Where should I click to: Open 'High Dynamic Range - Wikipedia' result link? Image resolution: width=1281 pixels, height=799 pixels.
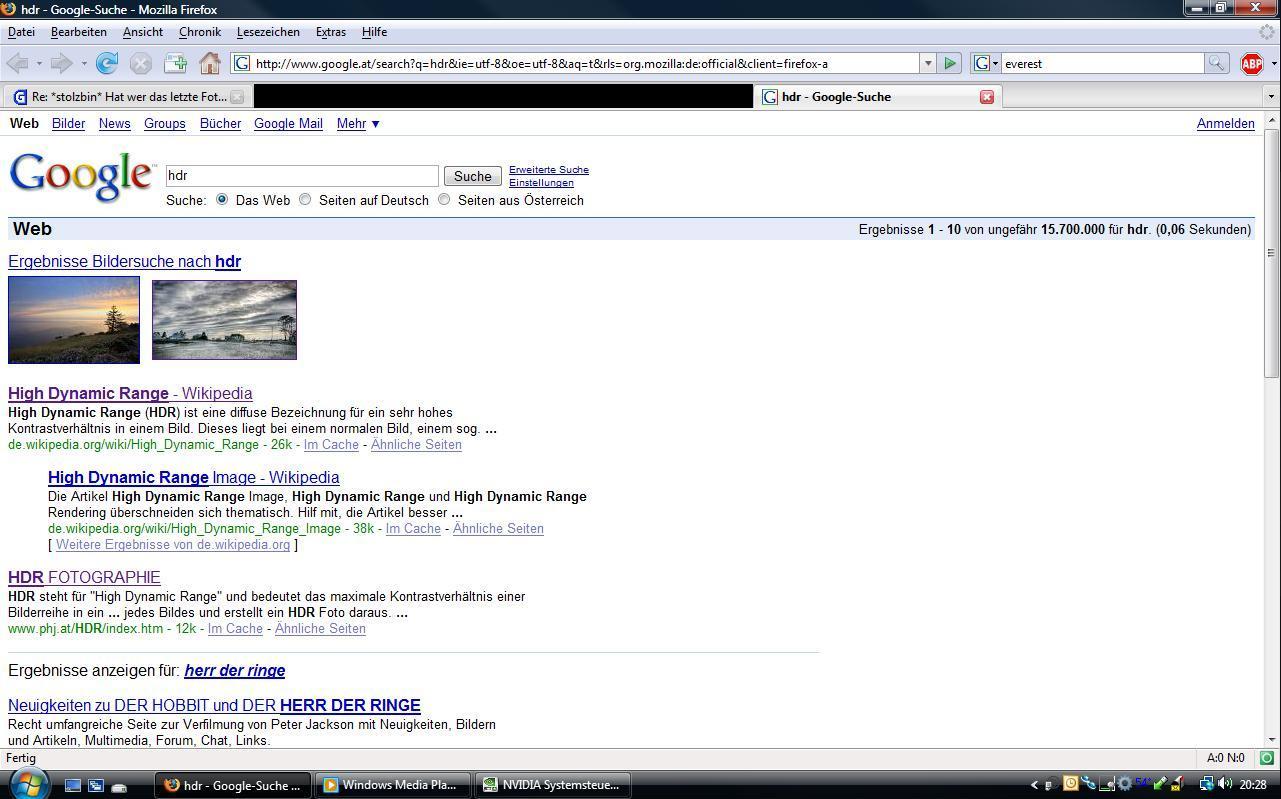pyautogui.click(x=130, y=394)
